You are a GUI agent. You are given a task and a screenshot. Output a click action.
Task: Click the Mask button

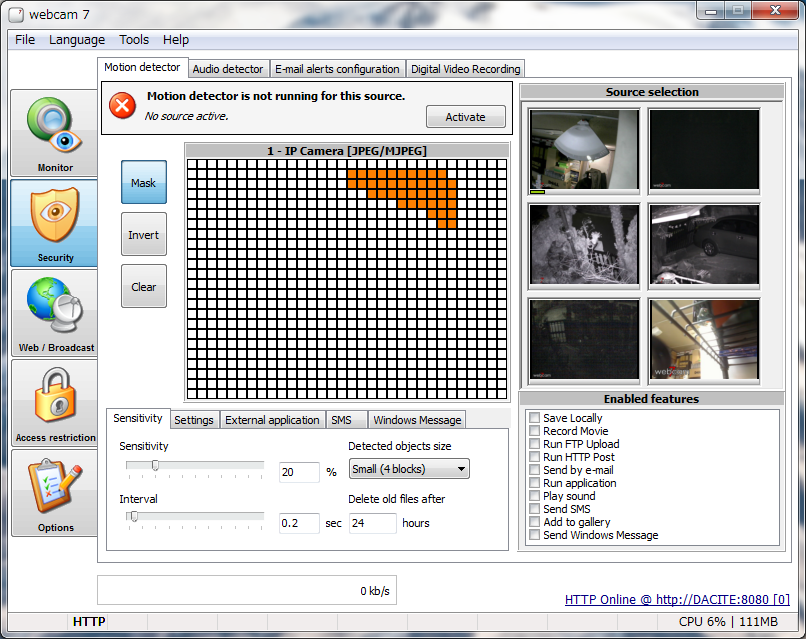(144, 182)
